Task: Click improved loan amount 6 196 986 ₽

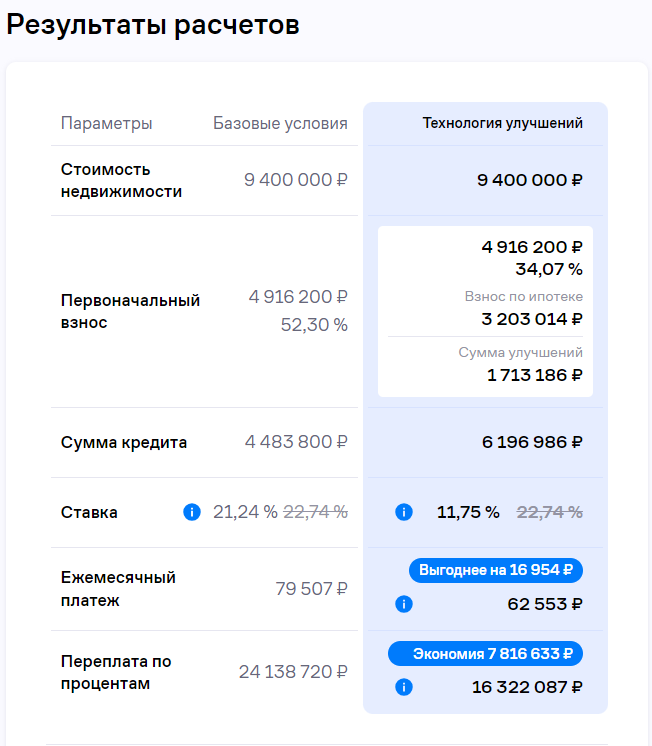Action: click(x=532, y=442)
